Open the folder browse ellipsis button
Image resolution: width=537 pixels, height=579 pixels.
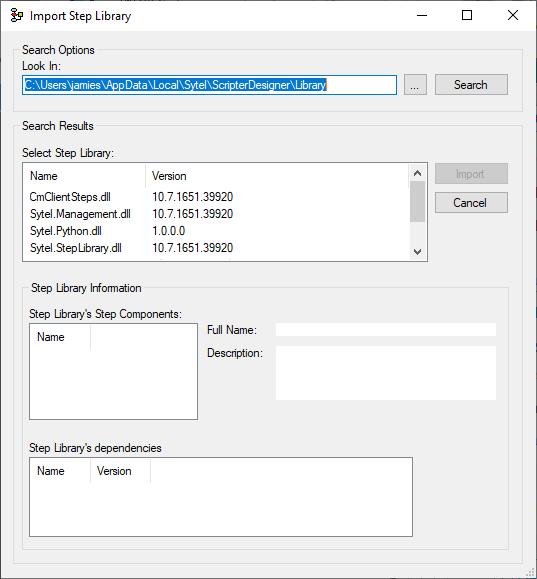(x=415, y=85)
